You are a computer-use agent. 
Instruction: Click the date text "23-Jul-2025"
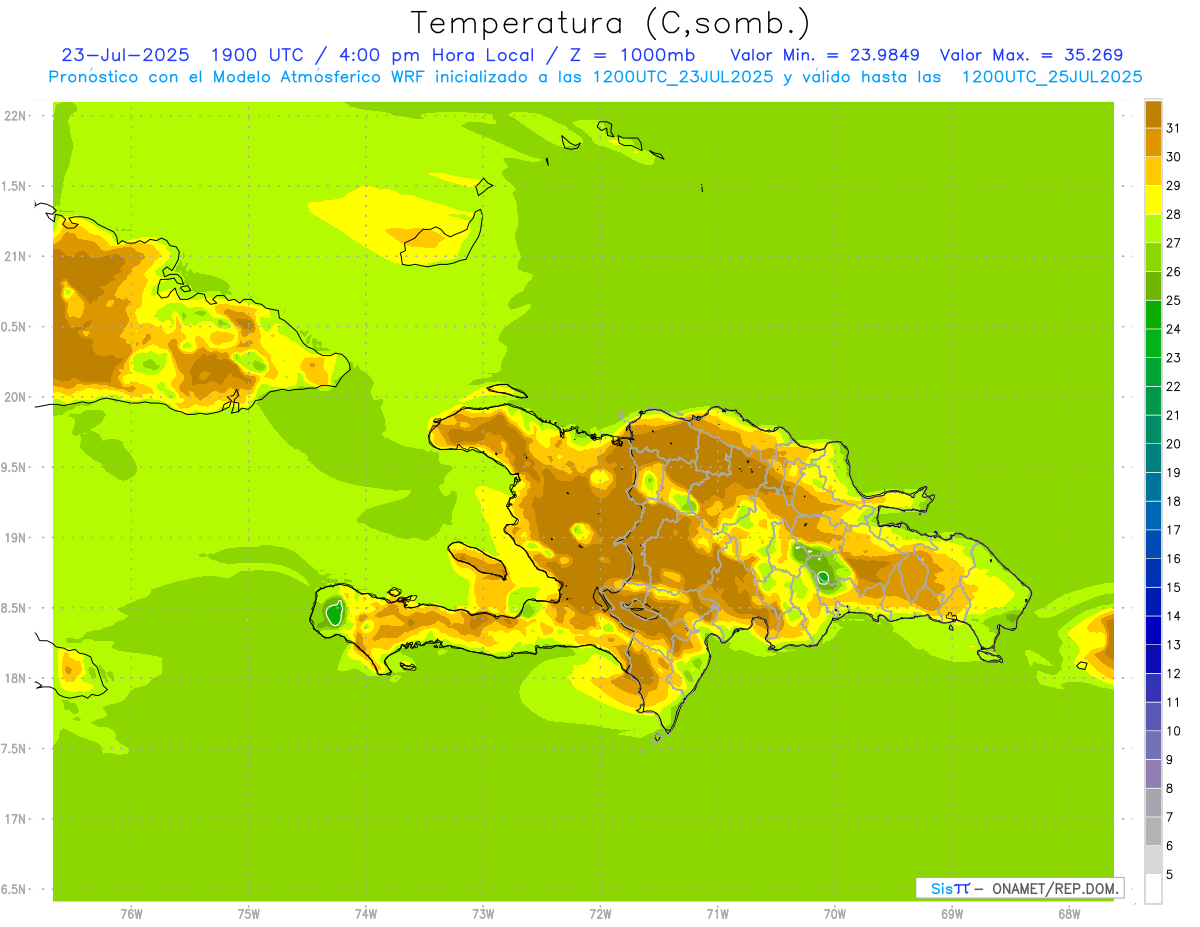(126, 55)
